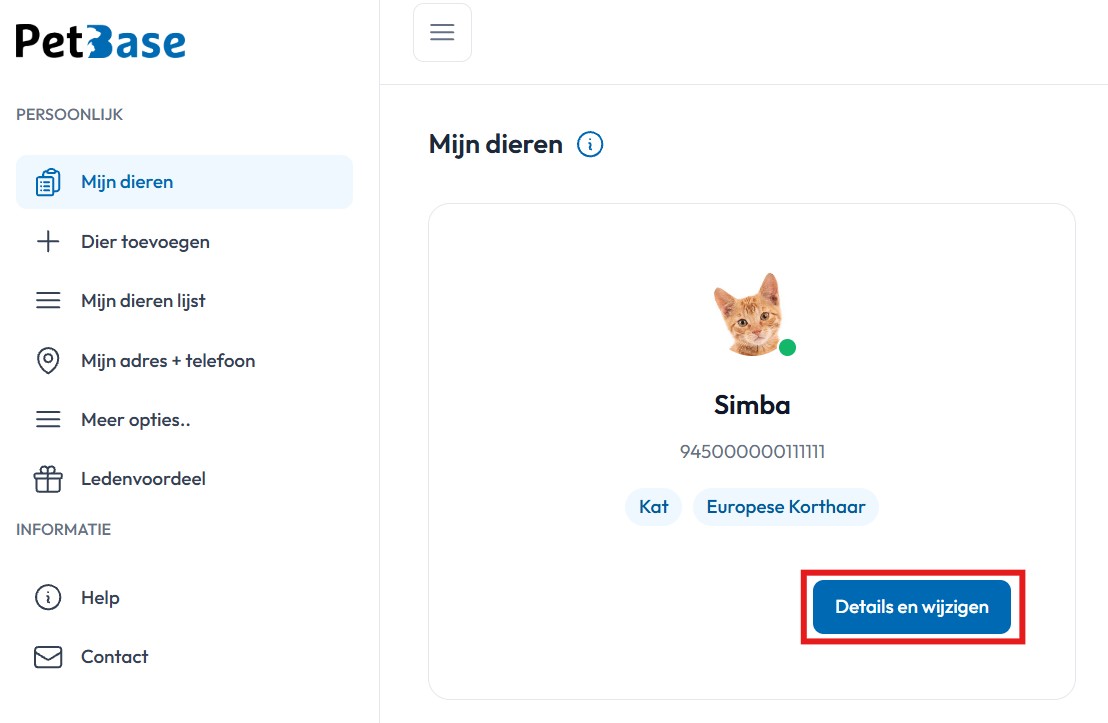The height and width of the screenshot is (723, 1108).
Task: Open Mijn dieren in sidebar
Action: coord(127,182)
